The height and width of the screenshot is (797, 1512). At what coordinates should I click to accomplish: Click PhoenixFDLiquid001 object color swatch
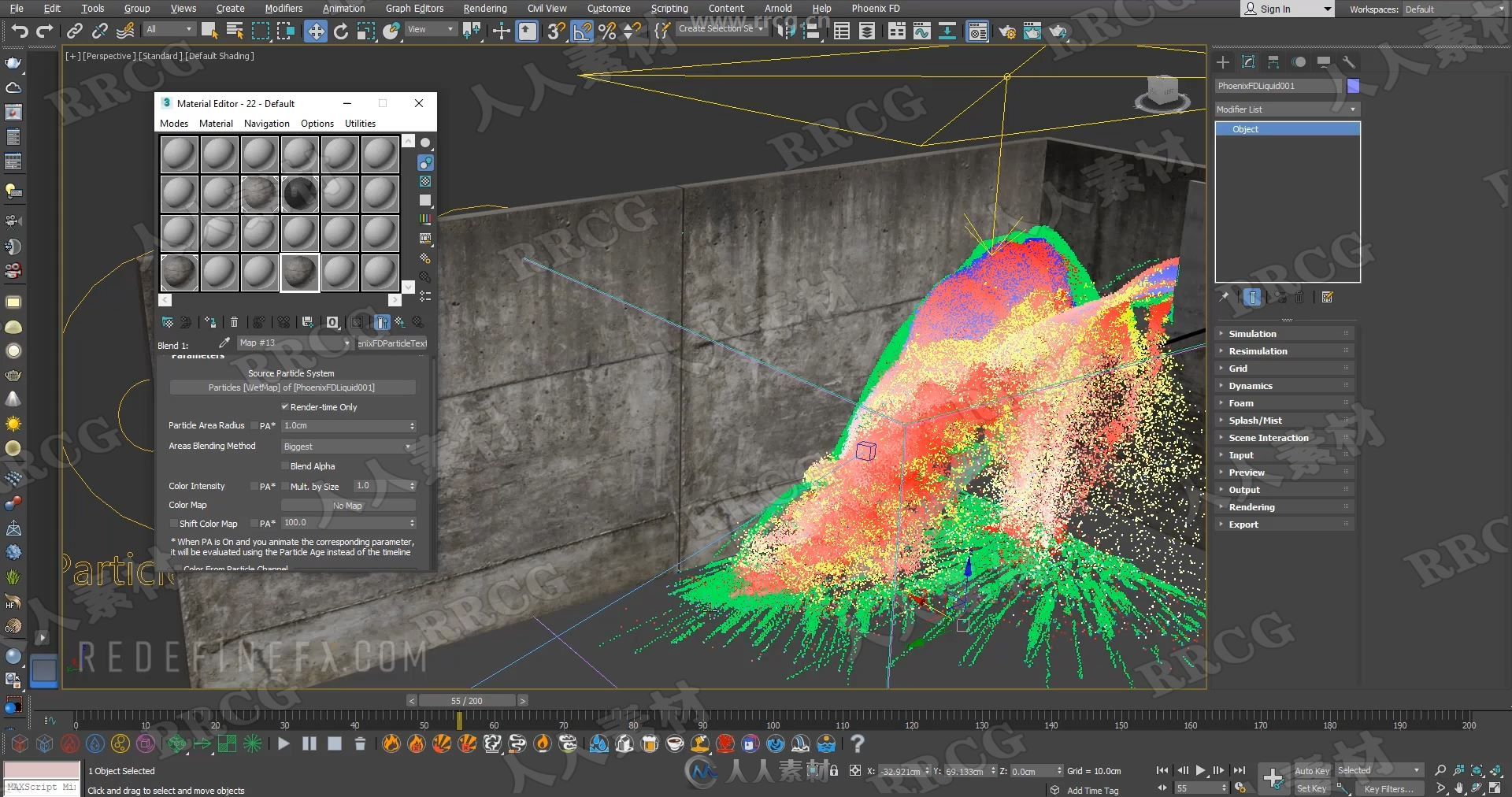1353,86
